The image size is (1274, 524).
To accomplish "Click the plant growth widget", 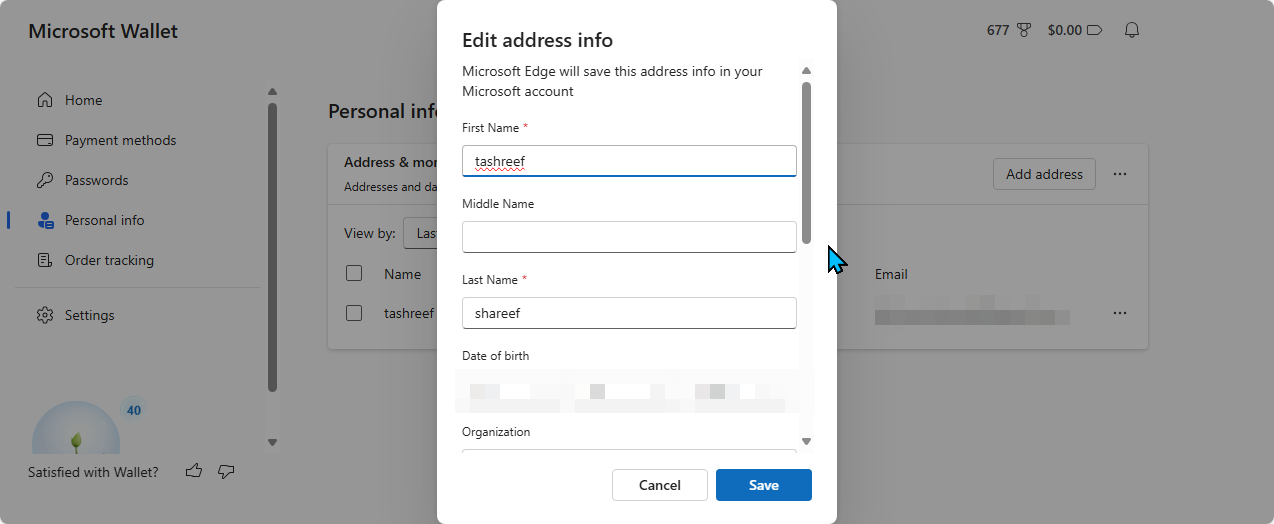I will coord(76,430).
